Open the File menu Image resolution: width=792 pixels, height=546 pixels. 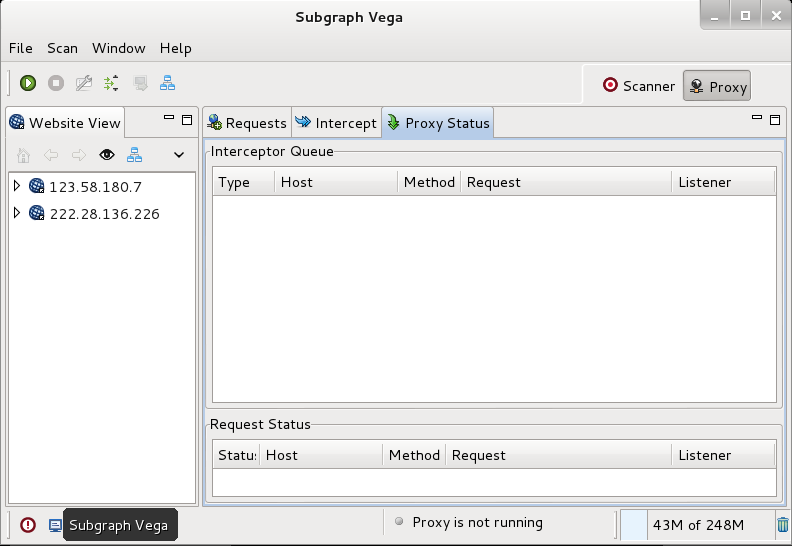21,48
